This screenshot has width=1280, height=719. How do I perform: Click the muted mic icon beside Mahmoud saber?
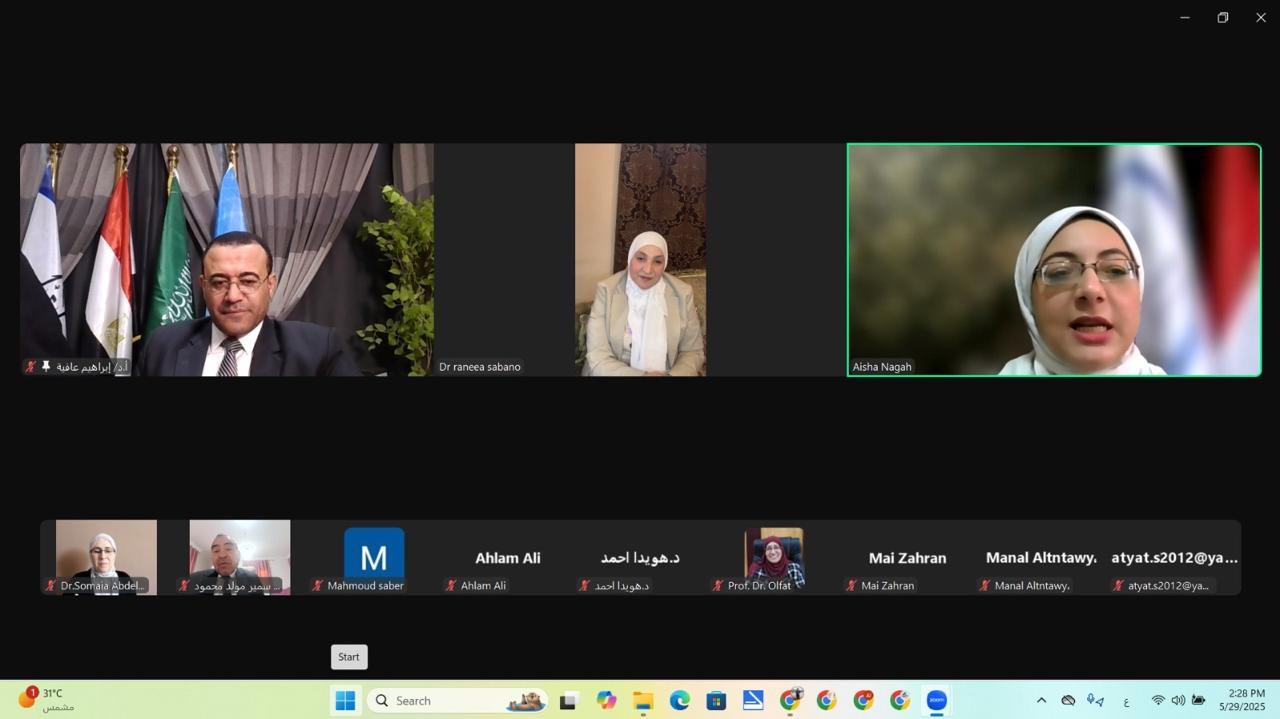click(318, 586)
